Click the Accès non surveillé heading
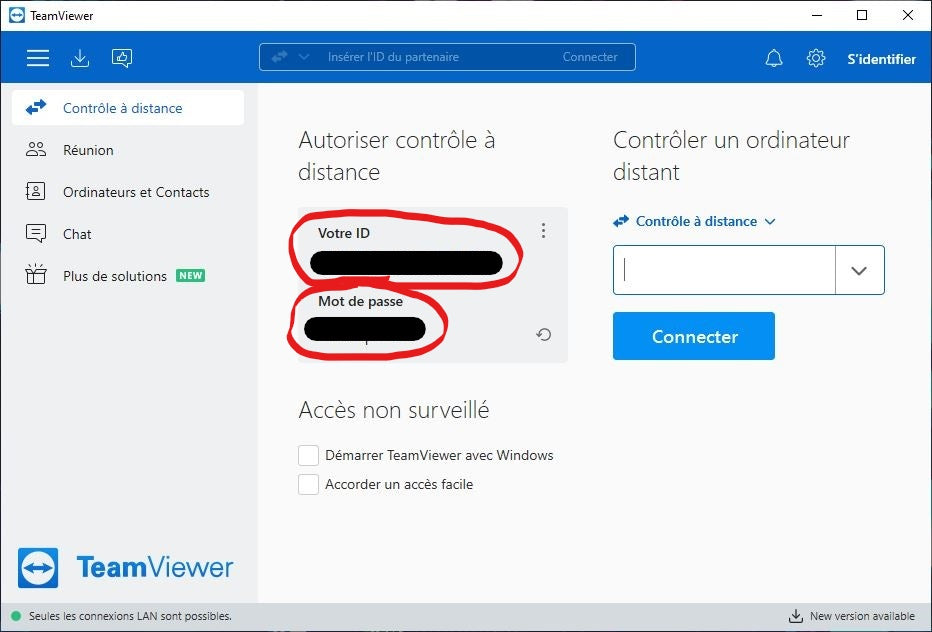 click(x=393, y=410)
